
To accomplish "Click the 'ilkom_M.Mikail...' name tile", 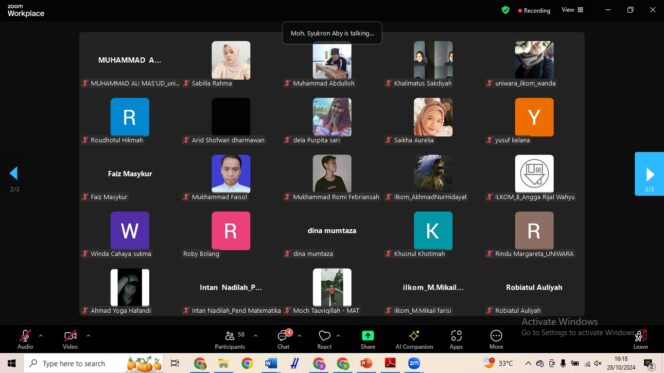I will click(433, 287).
